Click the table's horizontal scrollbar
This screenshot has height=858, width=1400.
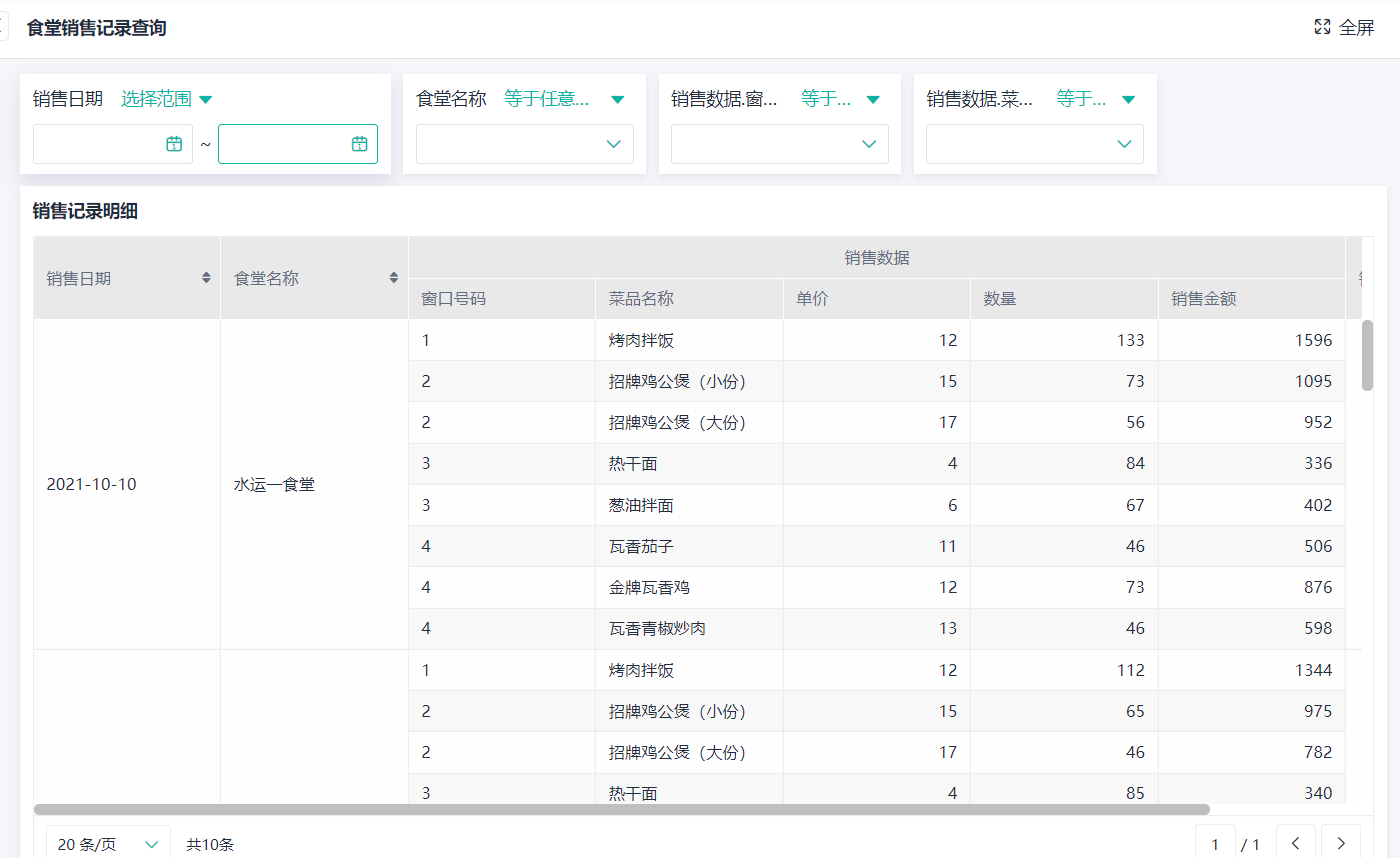coord(620,809)
